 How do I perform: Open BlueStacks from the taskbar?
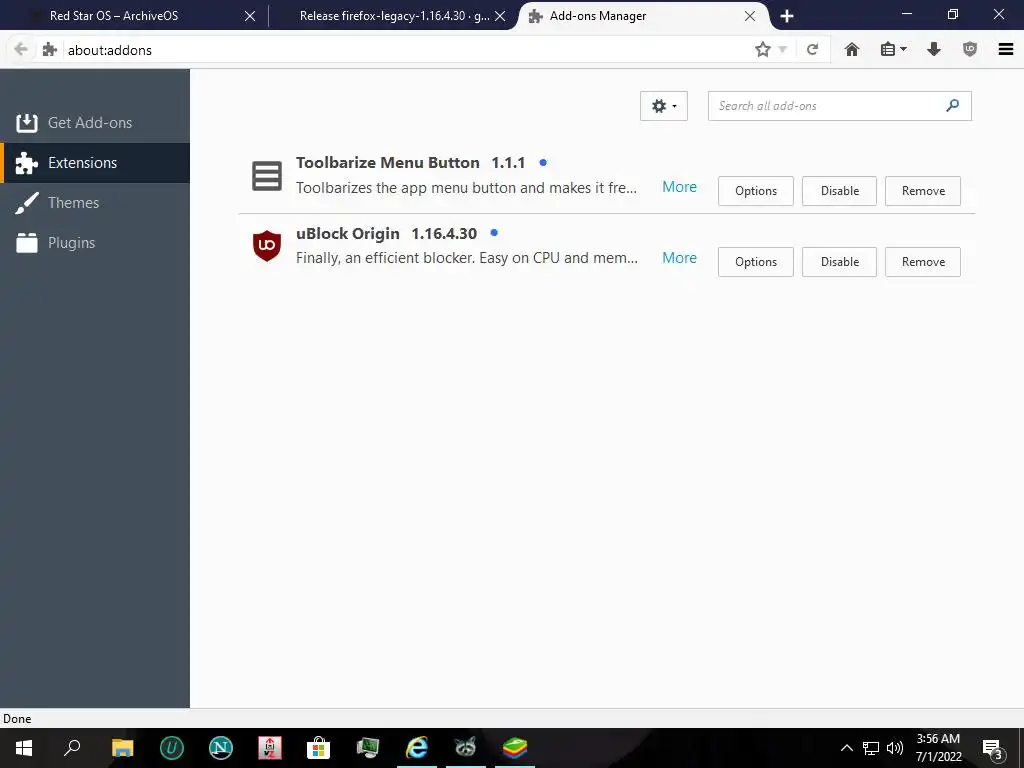515,748
